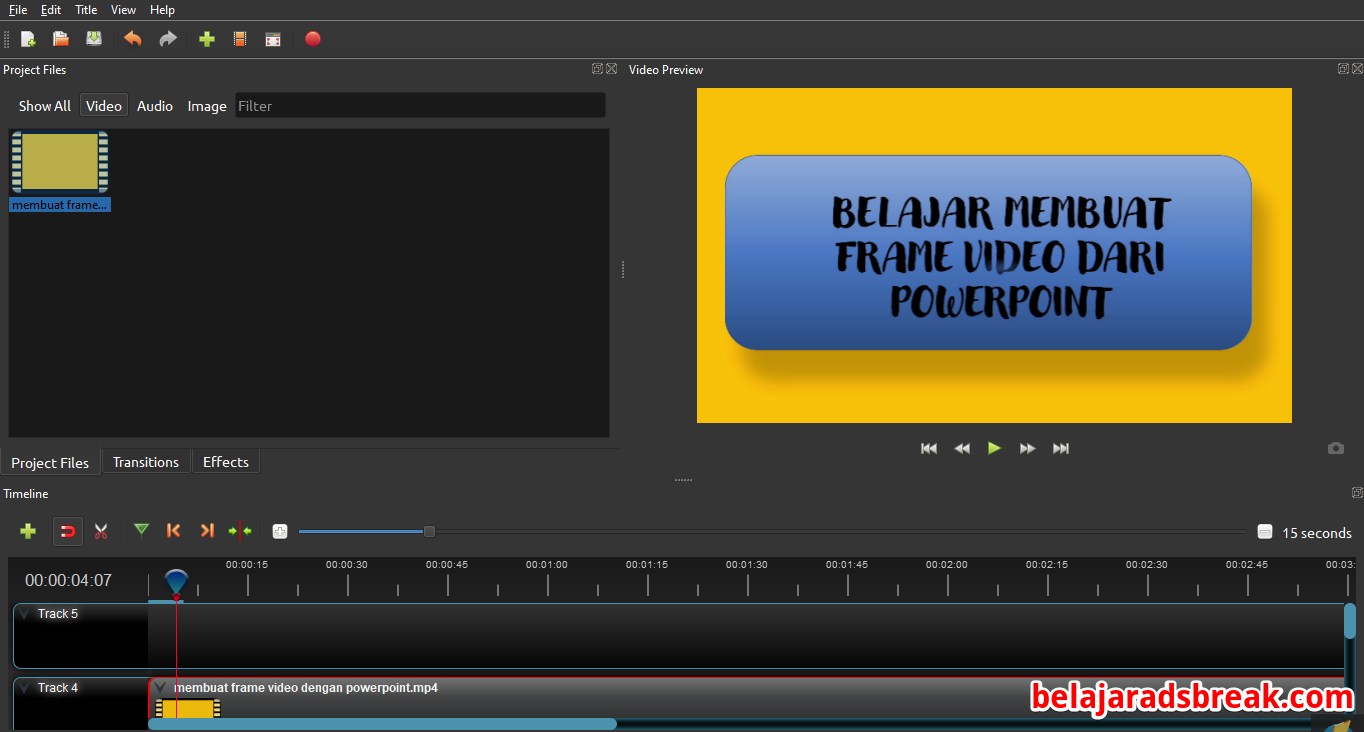Float the Timeline panel
The image size is (1364, 732).
1357,493
